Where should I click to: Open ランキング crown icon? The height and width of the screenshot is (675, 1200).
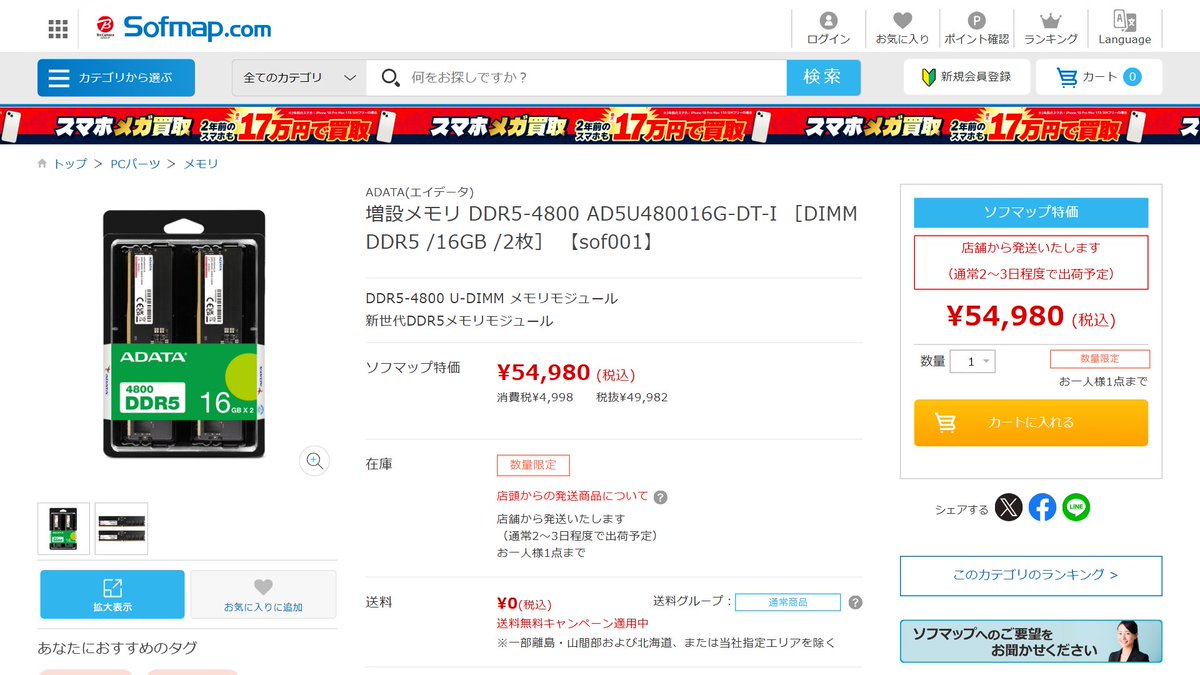[1051, 28]
